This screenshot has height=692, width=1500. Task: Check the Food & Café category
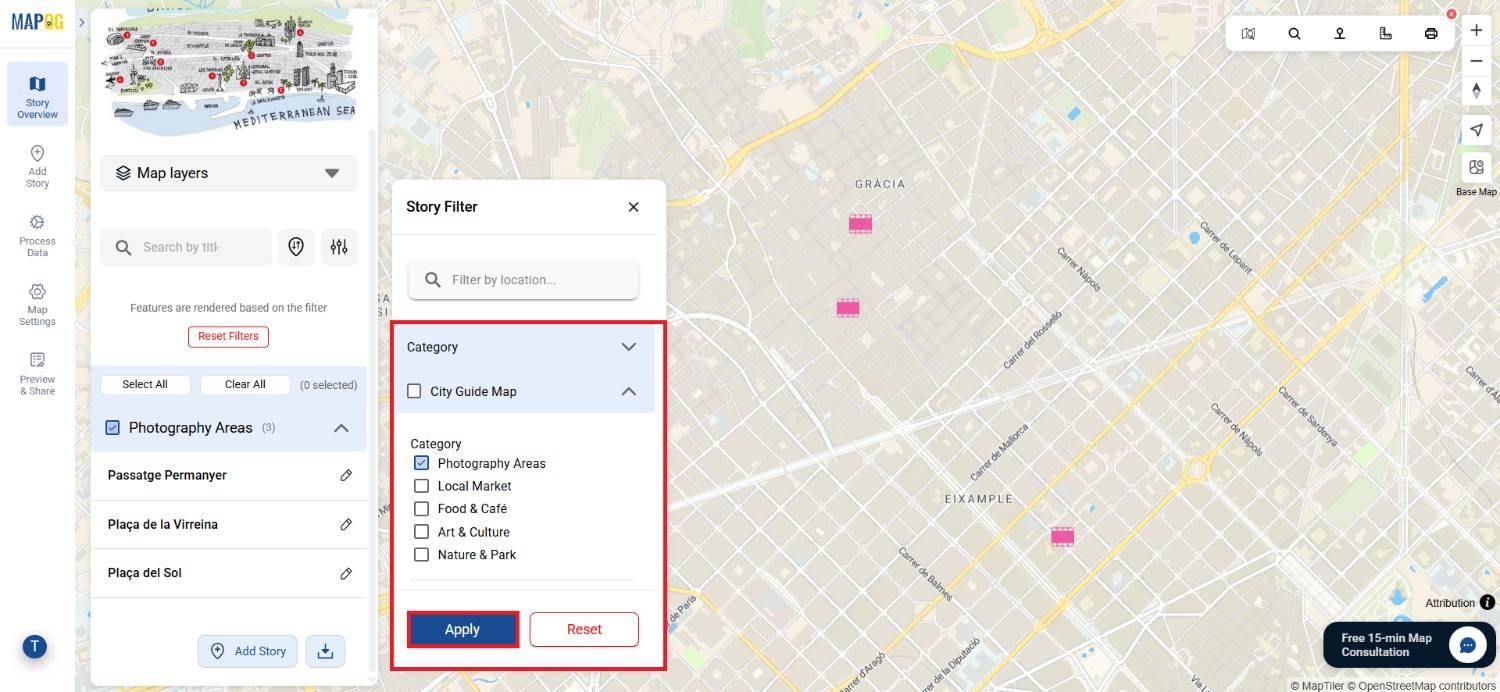[x=421, y=509]
